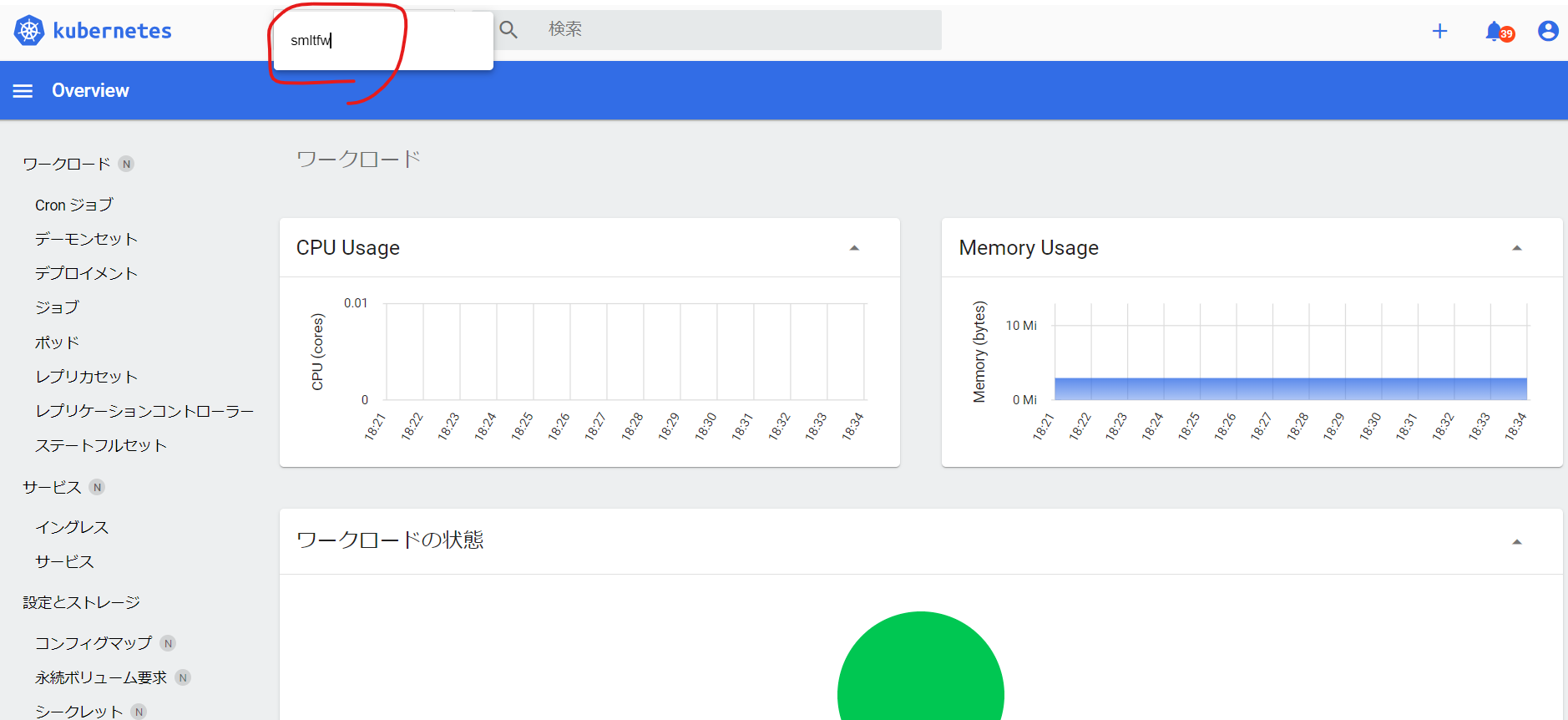Collapse the ワークロードの状態 card

click(1516, 542)
